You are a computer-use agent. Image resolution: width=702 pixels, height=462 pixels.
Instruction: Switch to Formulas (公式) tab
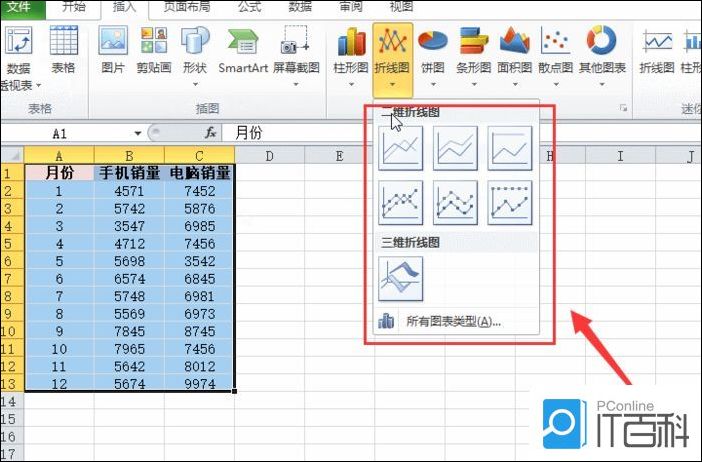point(249,7)
